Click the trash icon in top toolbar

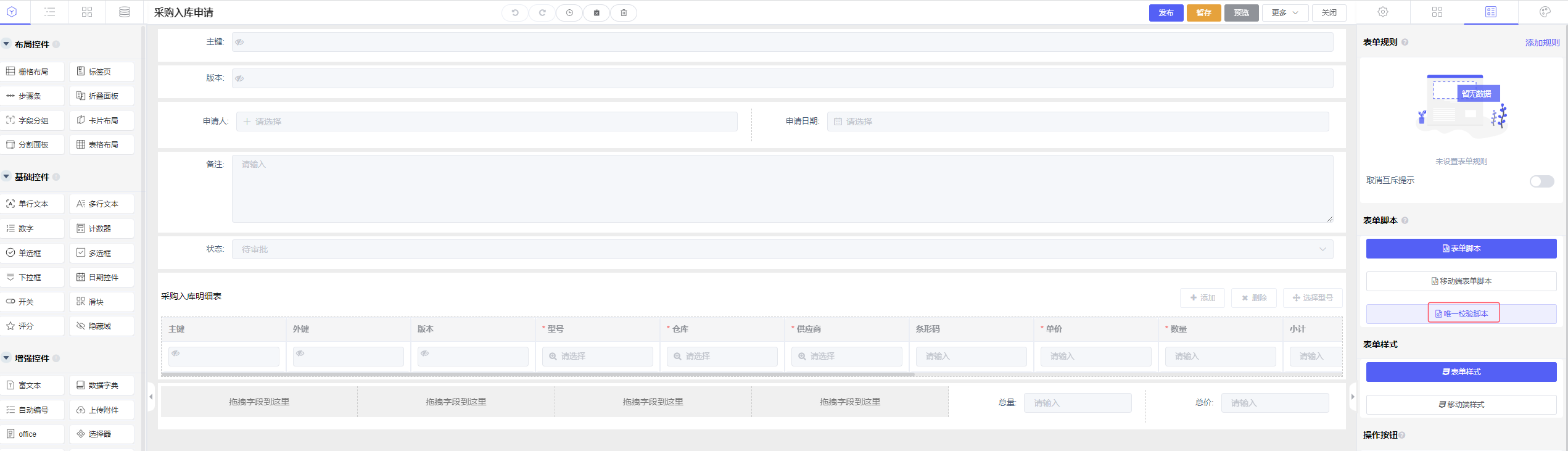(624, 13)
